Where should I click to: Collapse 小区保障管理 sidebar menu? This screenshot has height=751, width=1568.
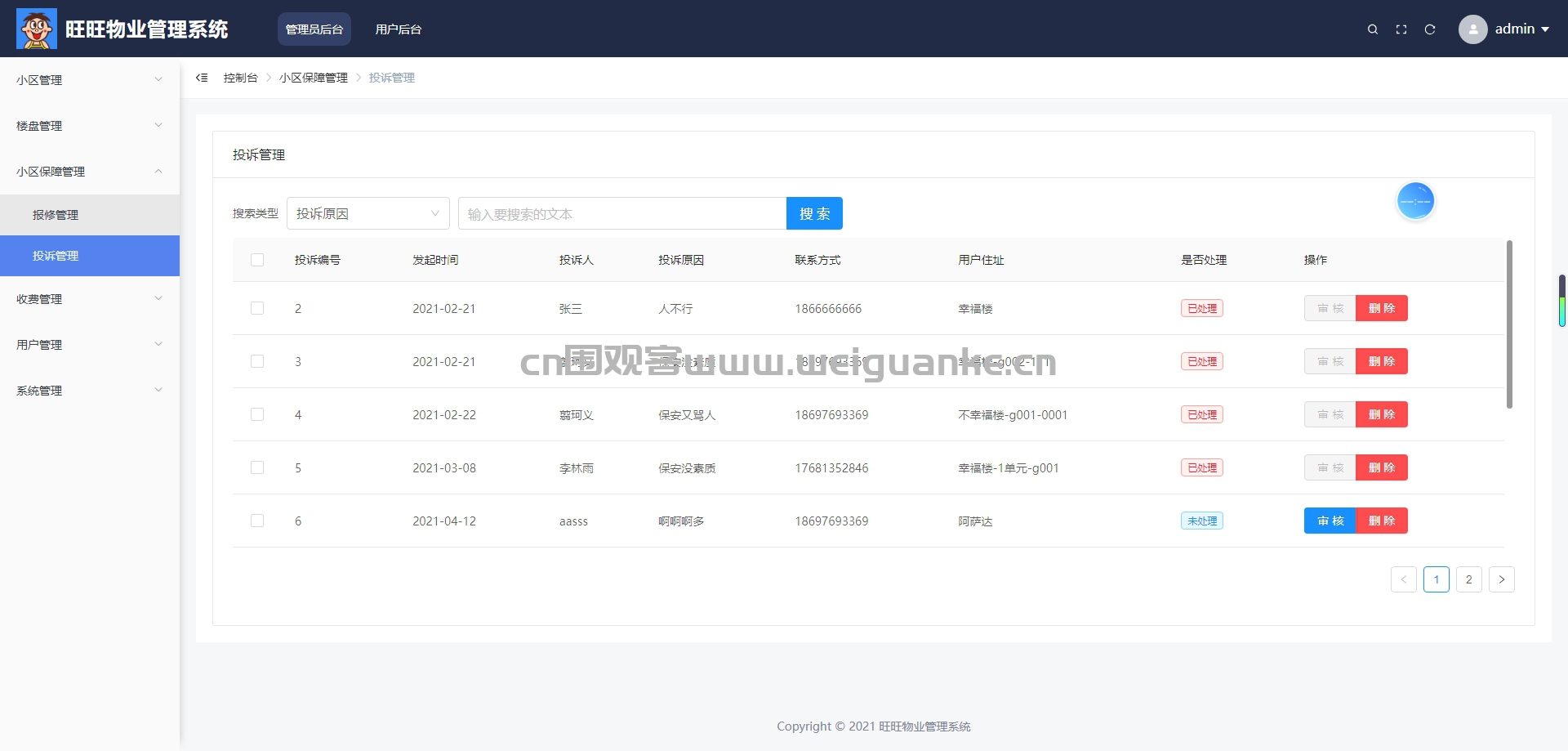pyautogui.click(x=90, y=172)
